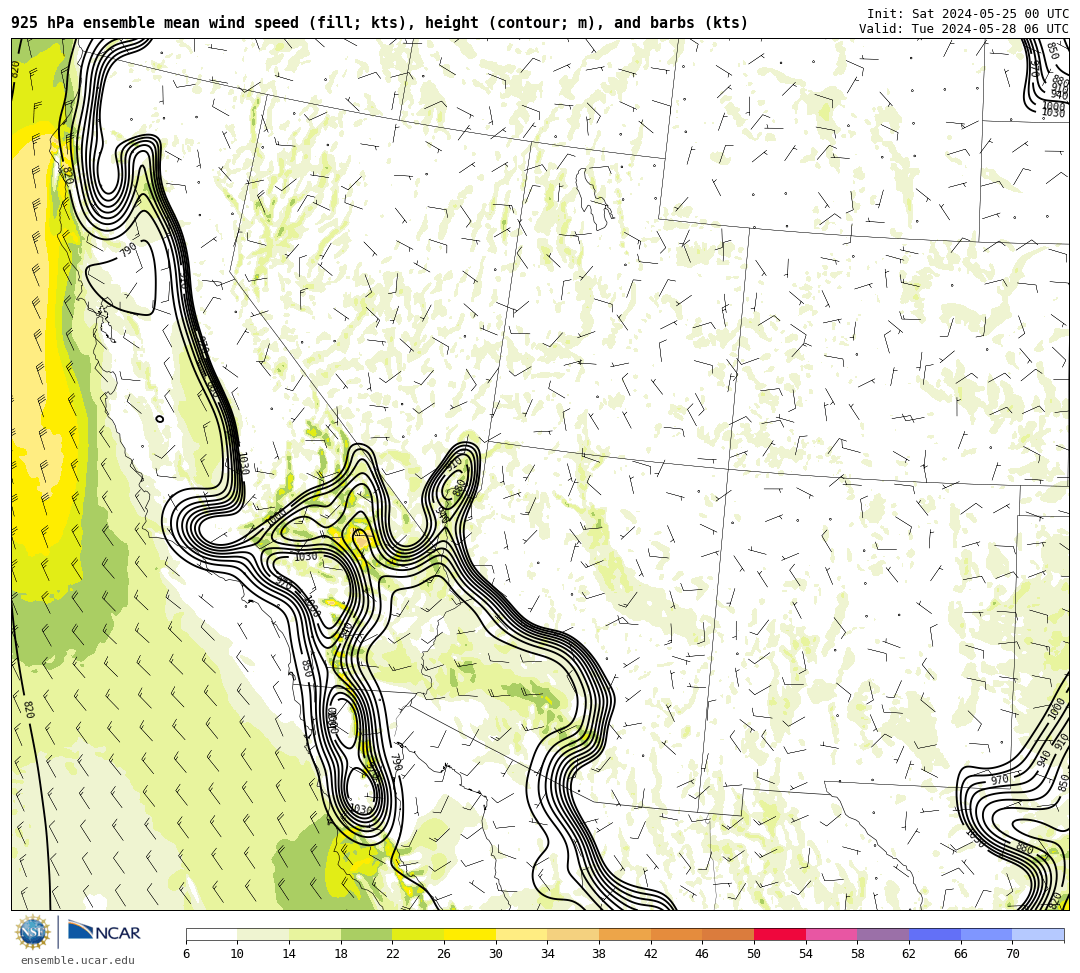The image size is (1080, 973).
Task: Click the colorbar tick label 14
Action: (x=289, y=954)
